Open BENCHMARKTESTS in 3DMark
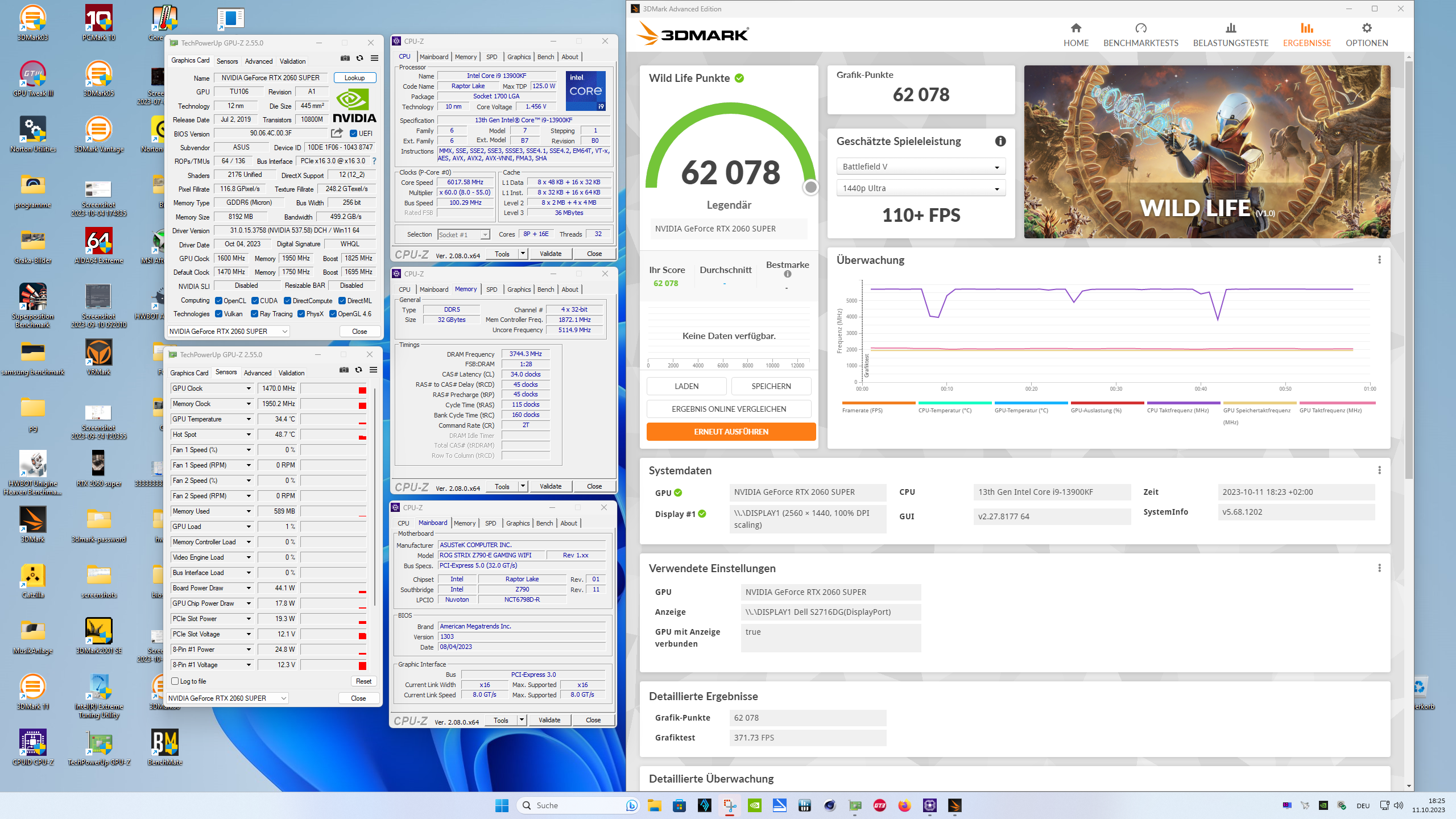 tap(1140, 35)
